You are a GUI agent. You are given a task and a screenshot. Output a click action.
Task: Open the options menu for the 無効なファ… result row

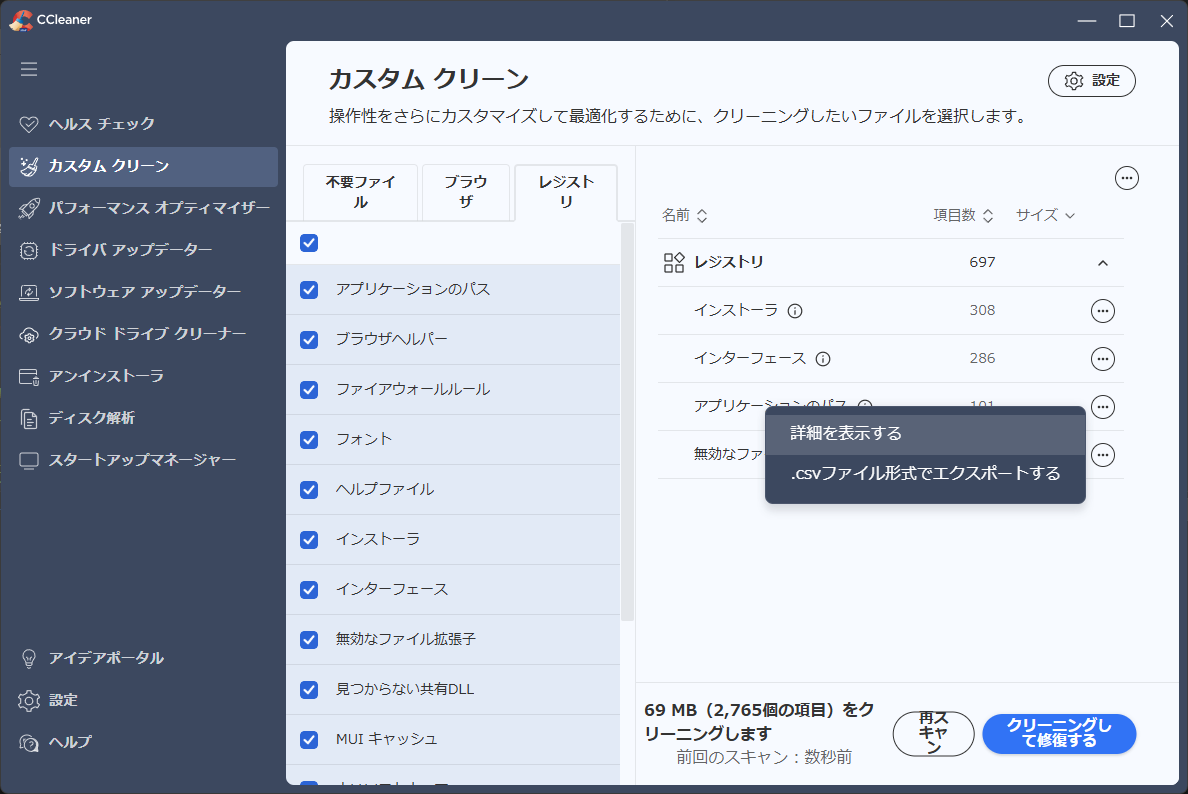pos(1102,455)
